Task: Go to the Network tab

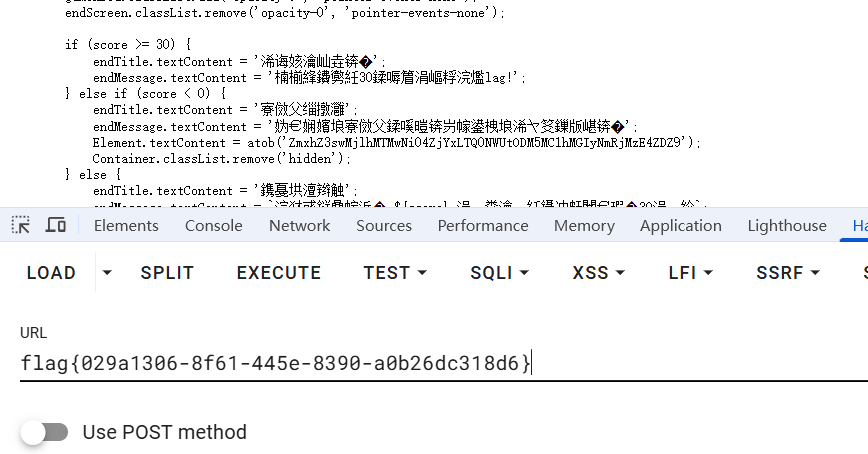Action: point(299,226)
